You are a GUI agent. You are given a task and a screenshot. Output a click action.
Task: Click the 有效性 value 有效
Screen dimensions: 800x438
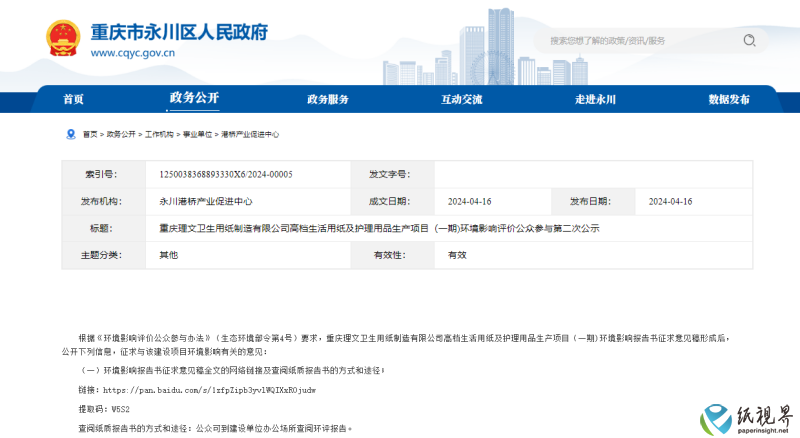click(457, 255)
